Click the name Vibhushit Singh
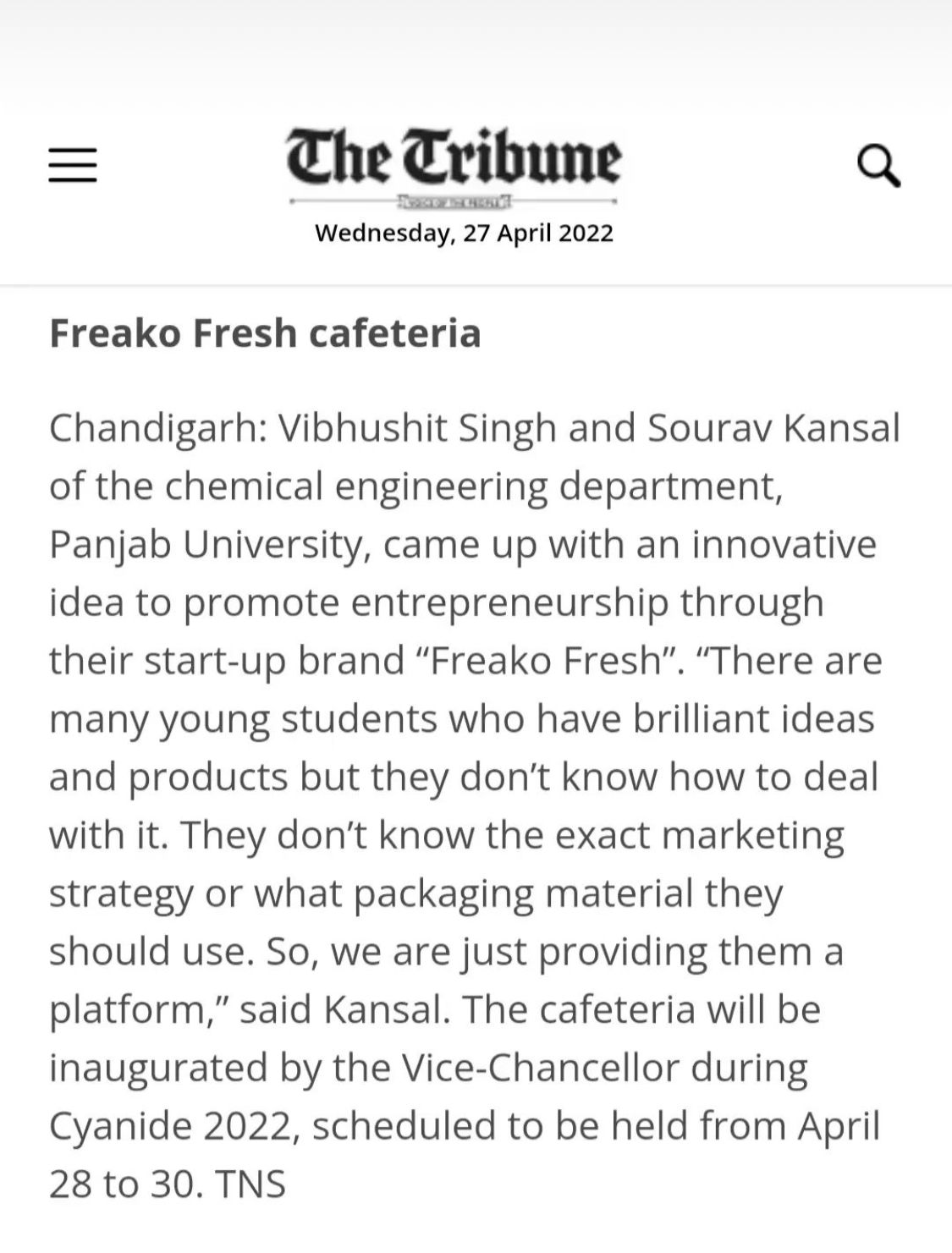 point(416,428)
